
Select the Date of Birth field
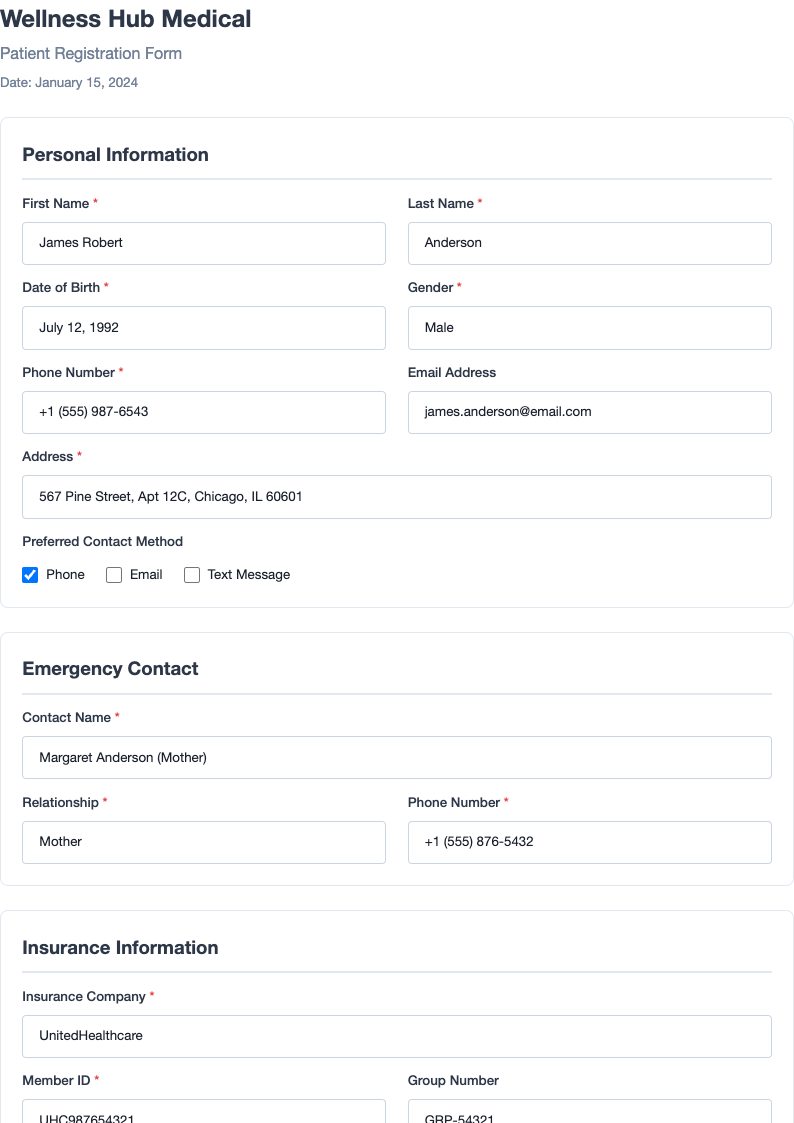204,327
